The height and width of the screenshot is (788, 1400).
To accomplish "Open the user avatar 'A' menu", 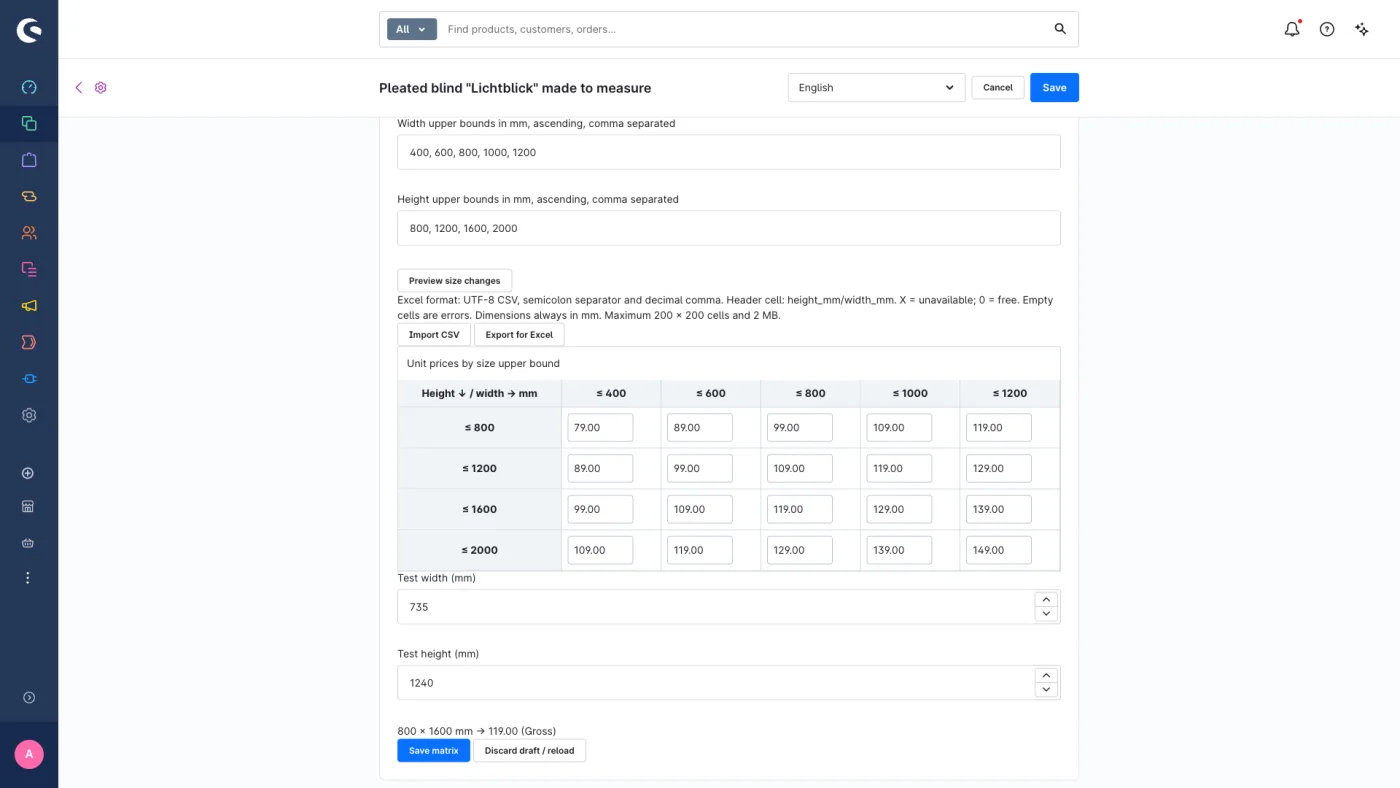I will (x=29, y=754).
